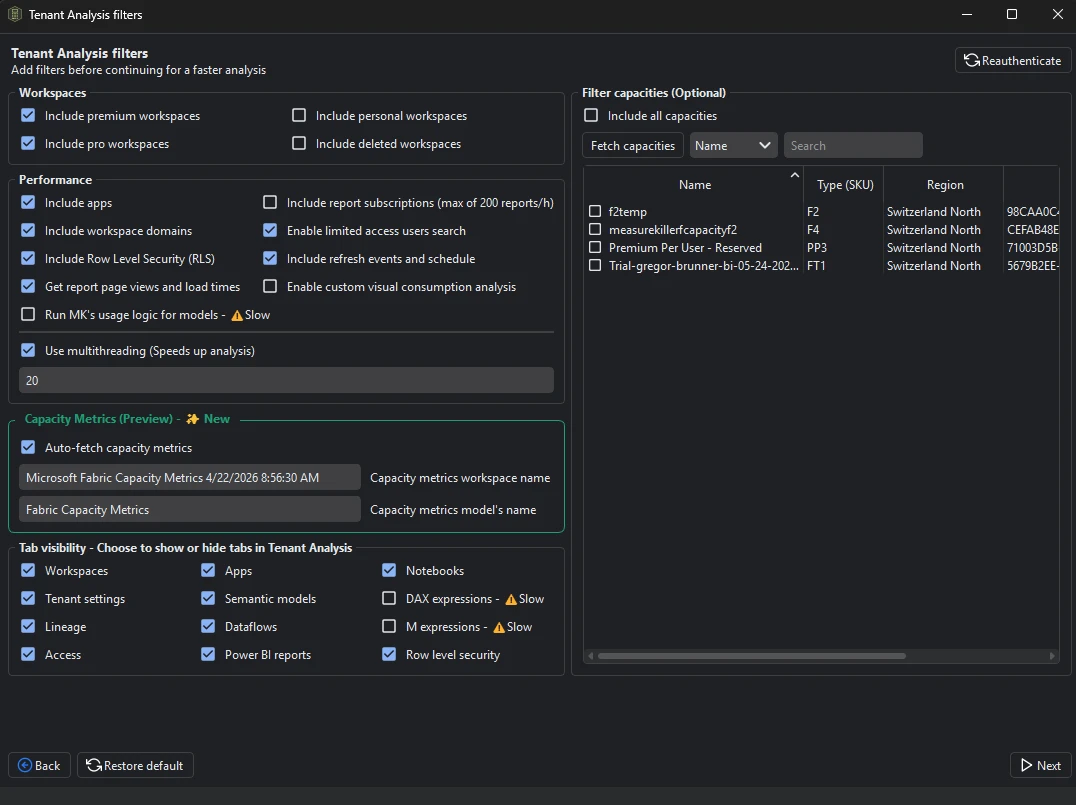The width and height of the screenshot is (1076, 805).
Task: Toggle Include apps checkbox
Action: [28, 202]
